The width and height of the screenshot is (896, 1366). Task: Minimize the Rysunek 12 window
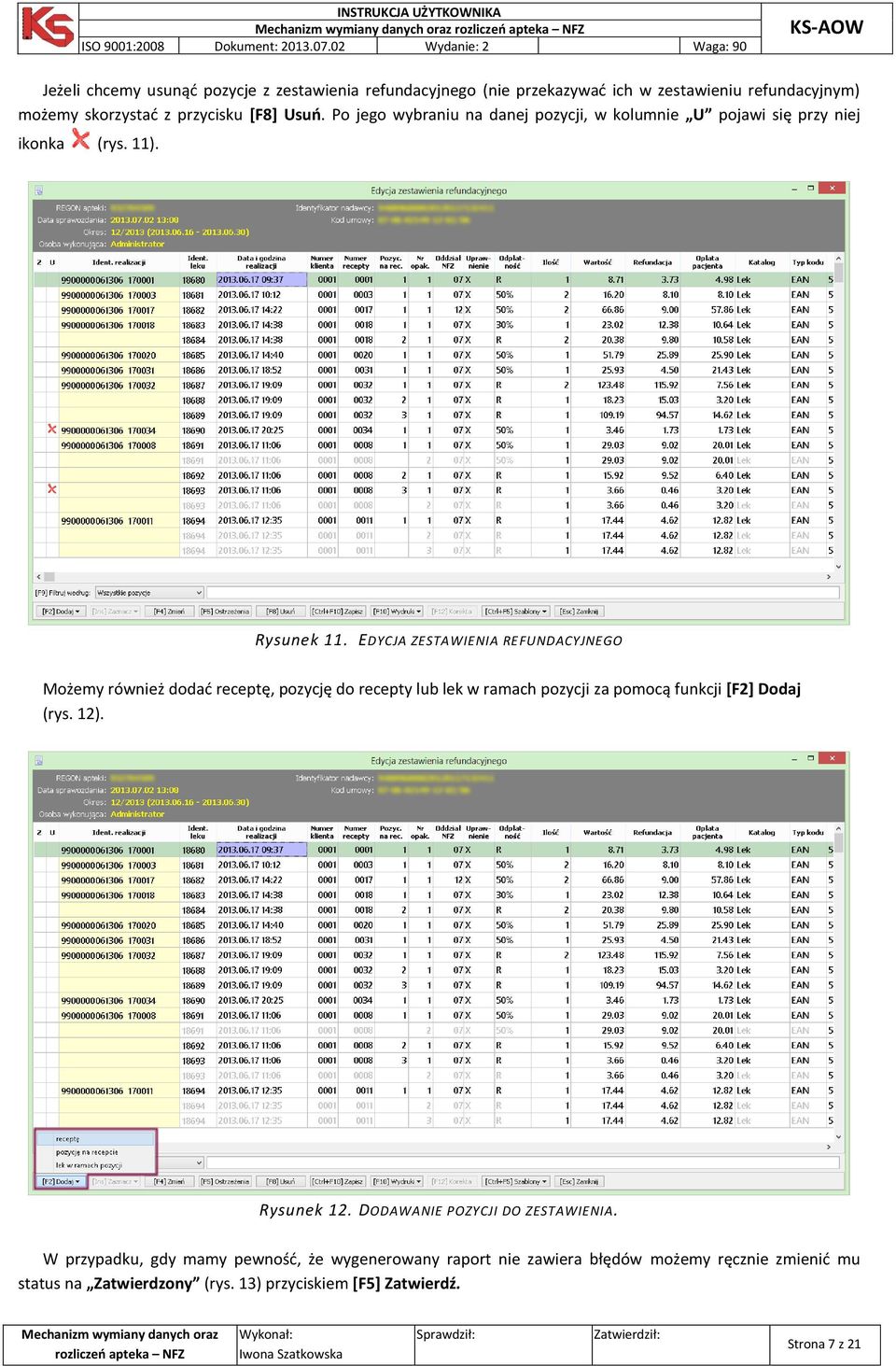coord(794,758)
